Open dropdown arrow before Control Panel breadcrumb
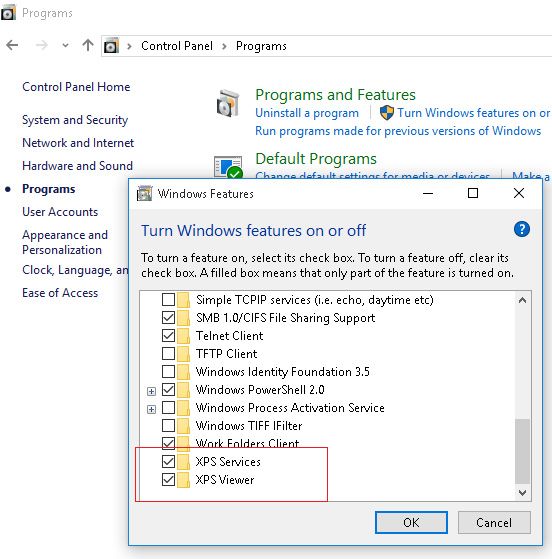This screenshot has width=552, height=559. pos(129,46)
